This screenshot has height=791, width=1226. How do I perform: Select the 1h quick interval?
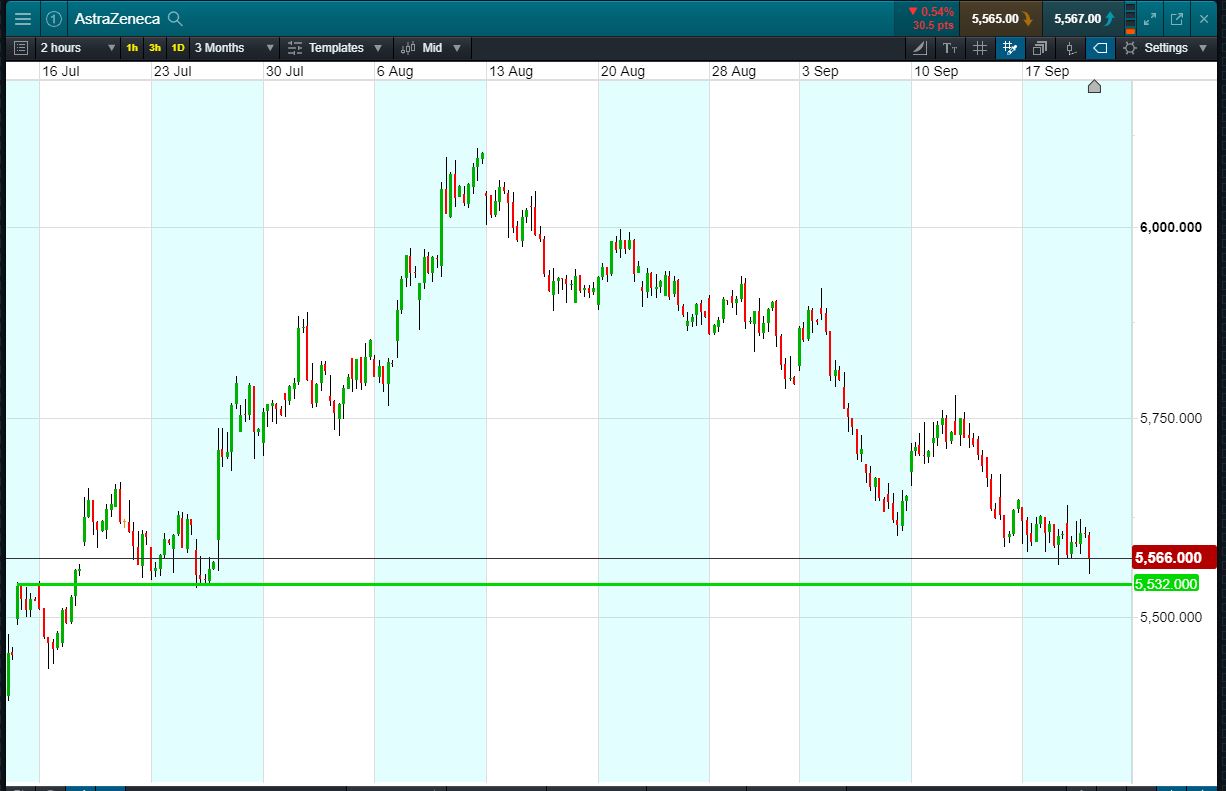[x=132, y=48]
